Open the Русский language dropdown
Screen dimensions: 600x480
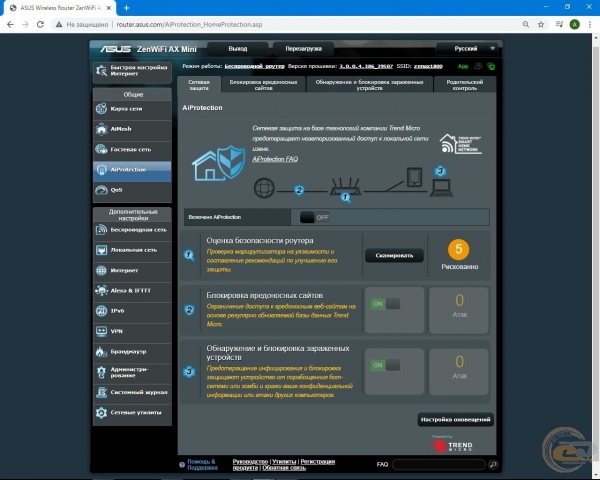point(467,49)
